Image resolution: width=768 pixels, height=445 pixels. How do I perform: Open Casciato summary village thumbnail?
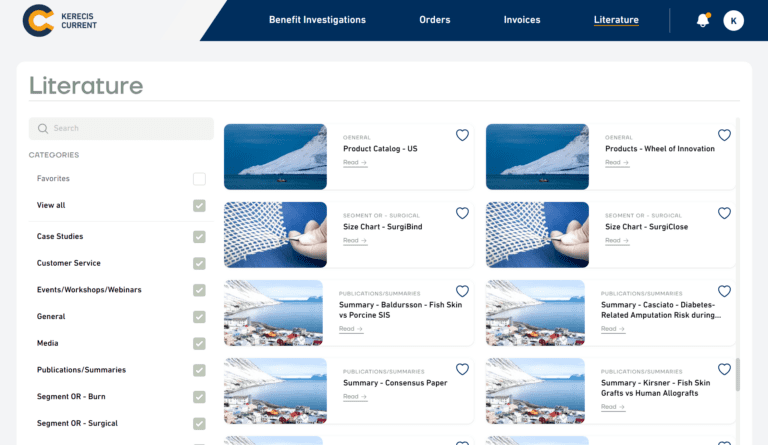pyautogui.click(x=535, y=313)
